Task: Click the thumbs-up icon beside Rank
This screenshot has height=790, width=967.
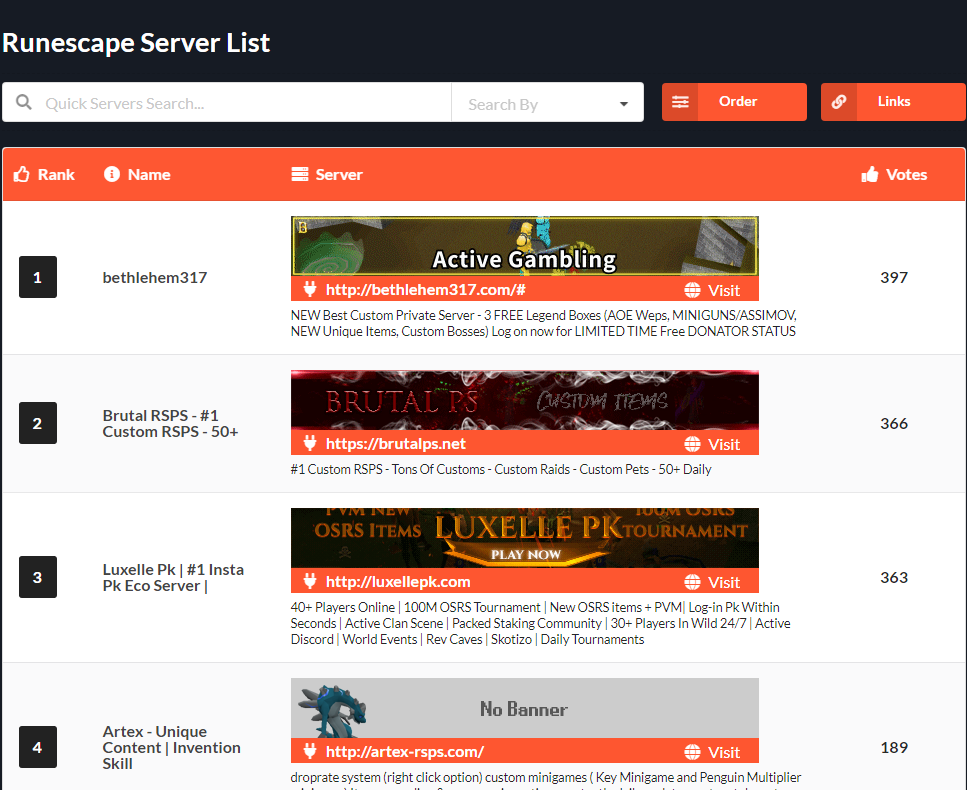Action: click(x=22, y=175)
